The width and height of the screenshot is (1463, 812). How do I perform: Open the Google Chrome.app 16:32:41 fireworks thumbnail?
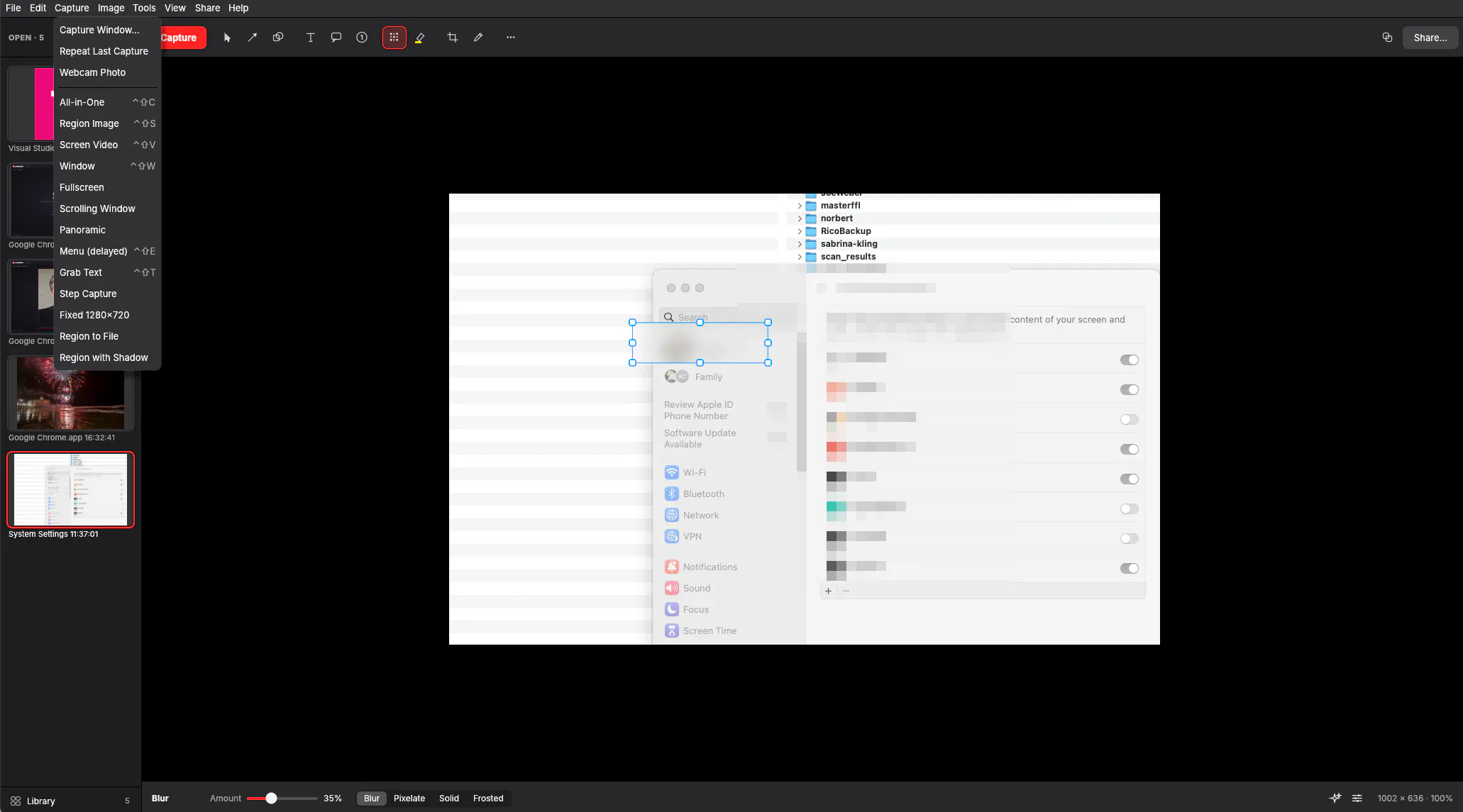click(70, 393)
